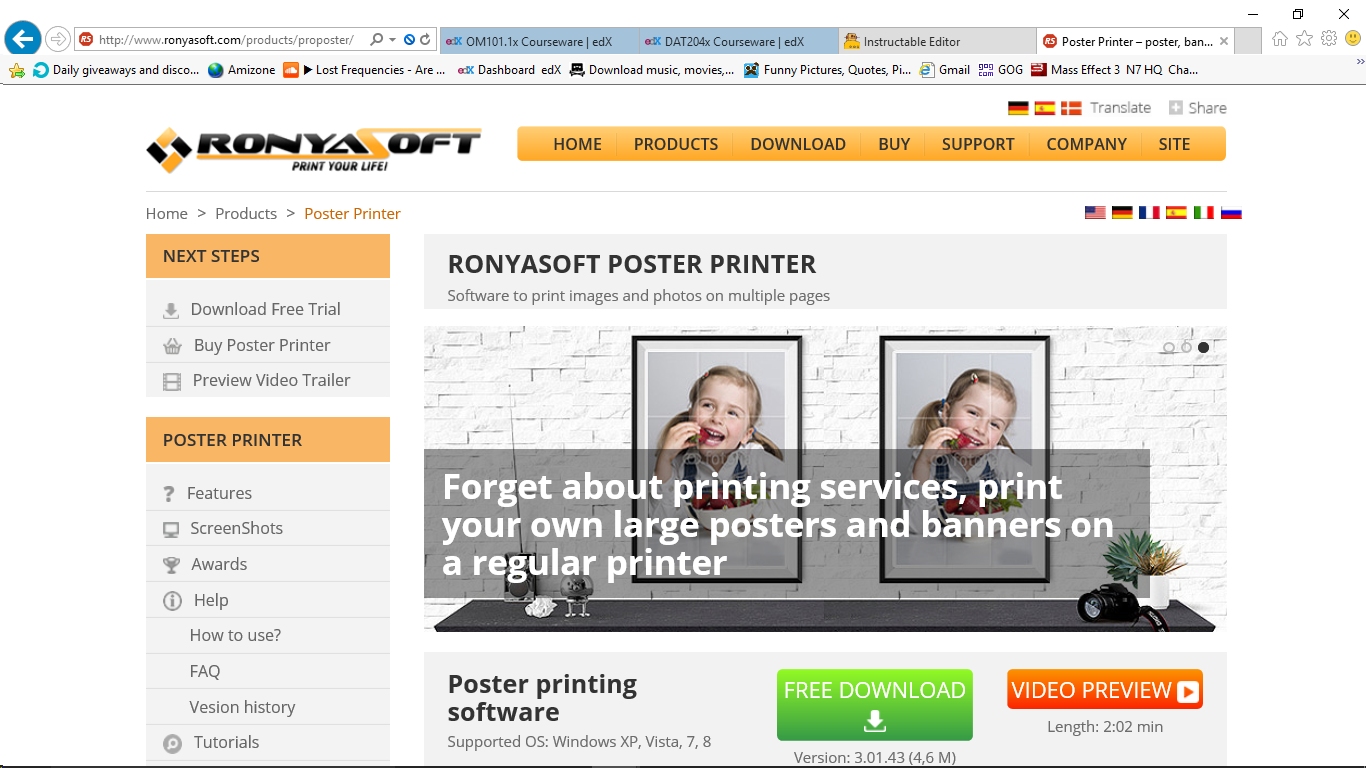This screenshot has width=1366, height=768.
Task: Open the BUY menu item
Action: [x=894, y=144]
